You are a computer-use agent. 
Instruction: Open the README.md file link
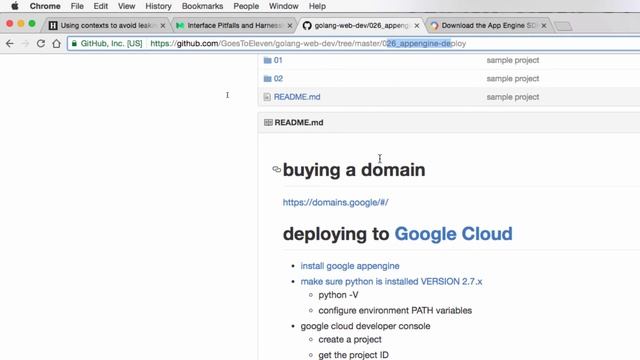click(297, 97)
